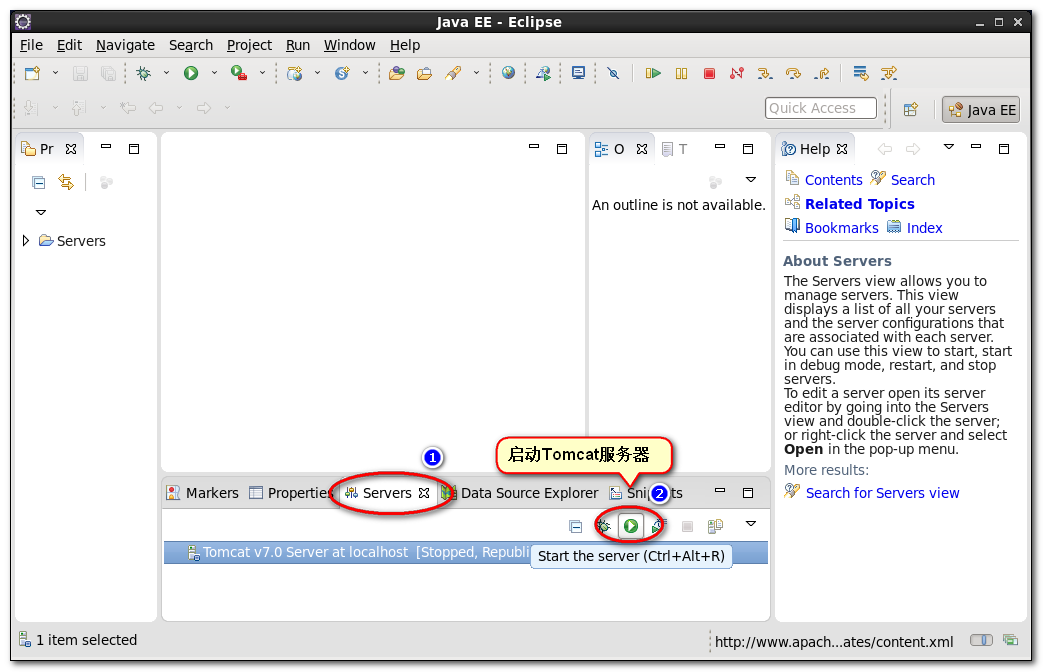The image size is (1043, 672).
Task: Click the Debug bug icon in main toolbar
Action: pyautogui.click(x=143, y=73)
